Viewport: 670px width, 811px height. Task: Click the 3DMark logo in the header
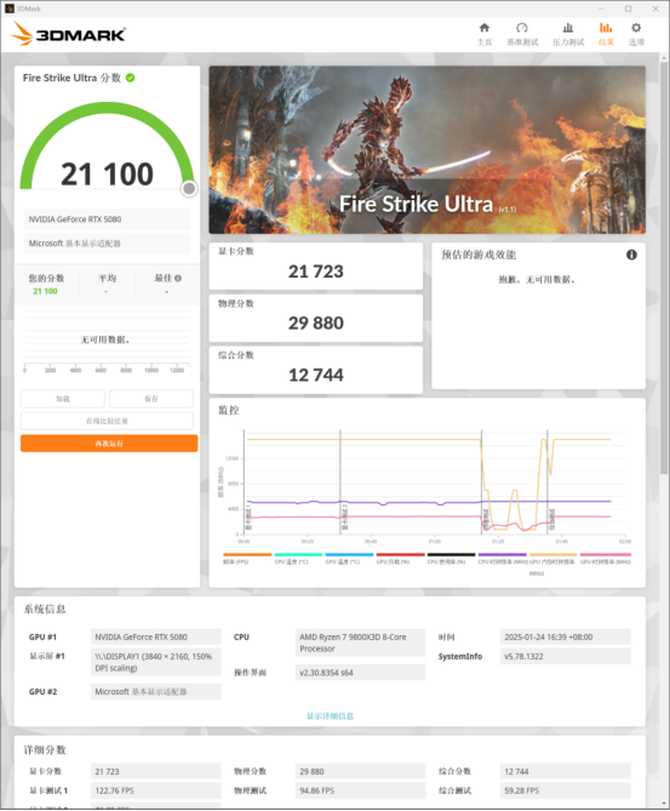tap(68, 34)
